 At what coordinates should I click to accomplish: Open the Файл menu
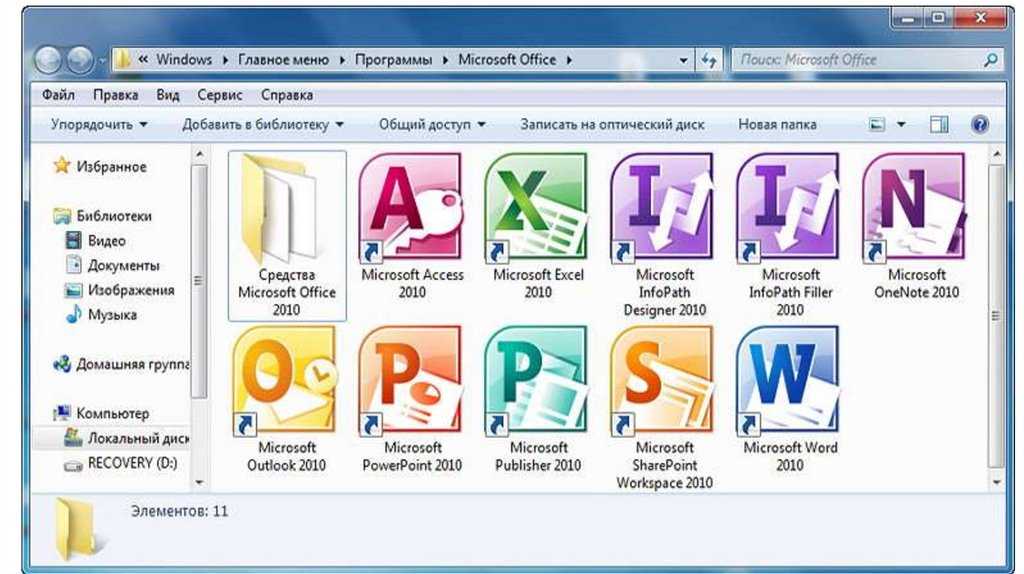point(58,95)
